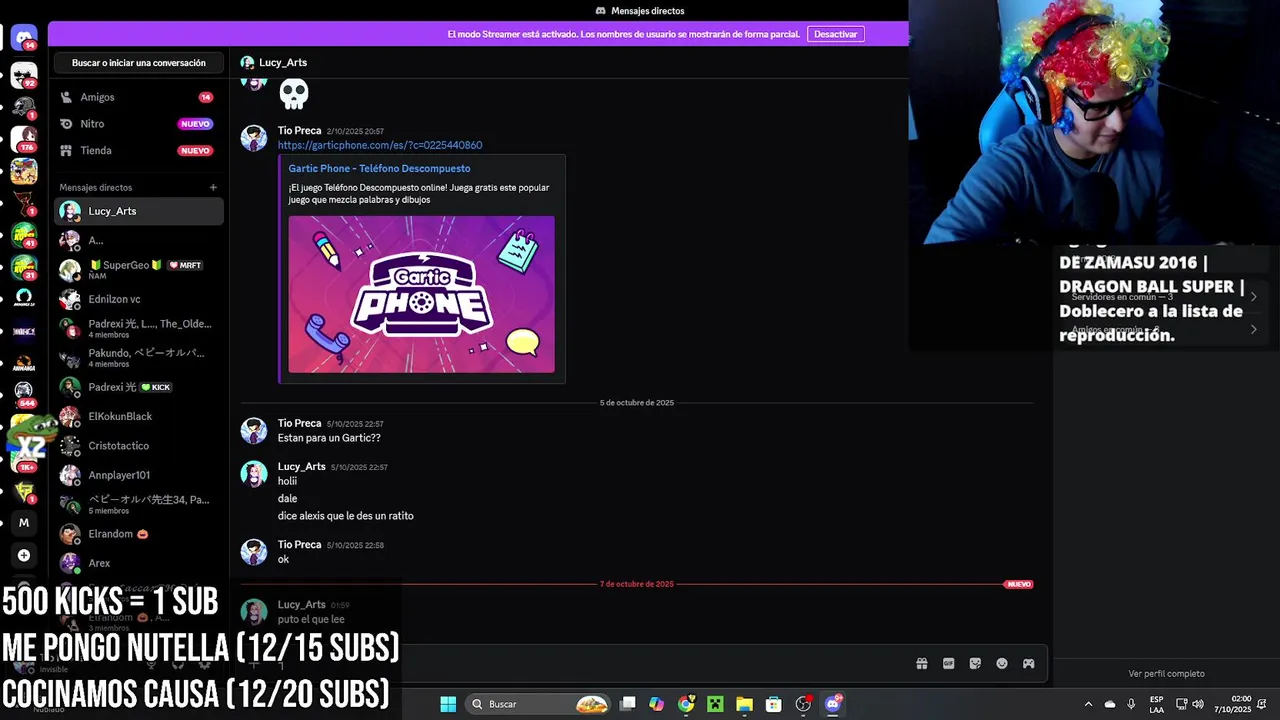Open the garticphone.com invite link

click(x=380, y=145)
